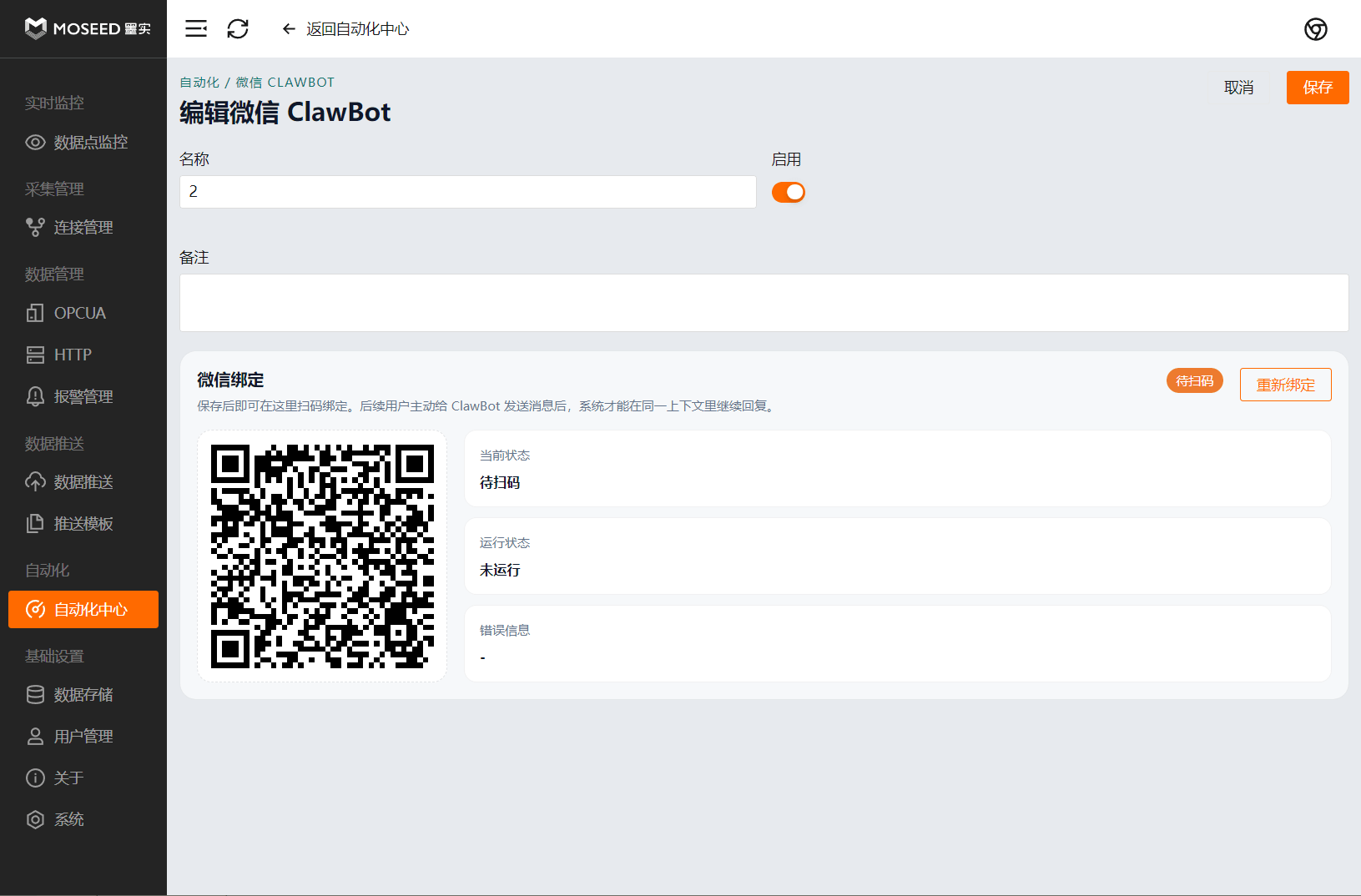The image size is (1361, 896).
Task: Click the 自动化中心 circular icon
Action: coord(35,610)
